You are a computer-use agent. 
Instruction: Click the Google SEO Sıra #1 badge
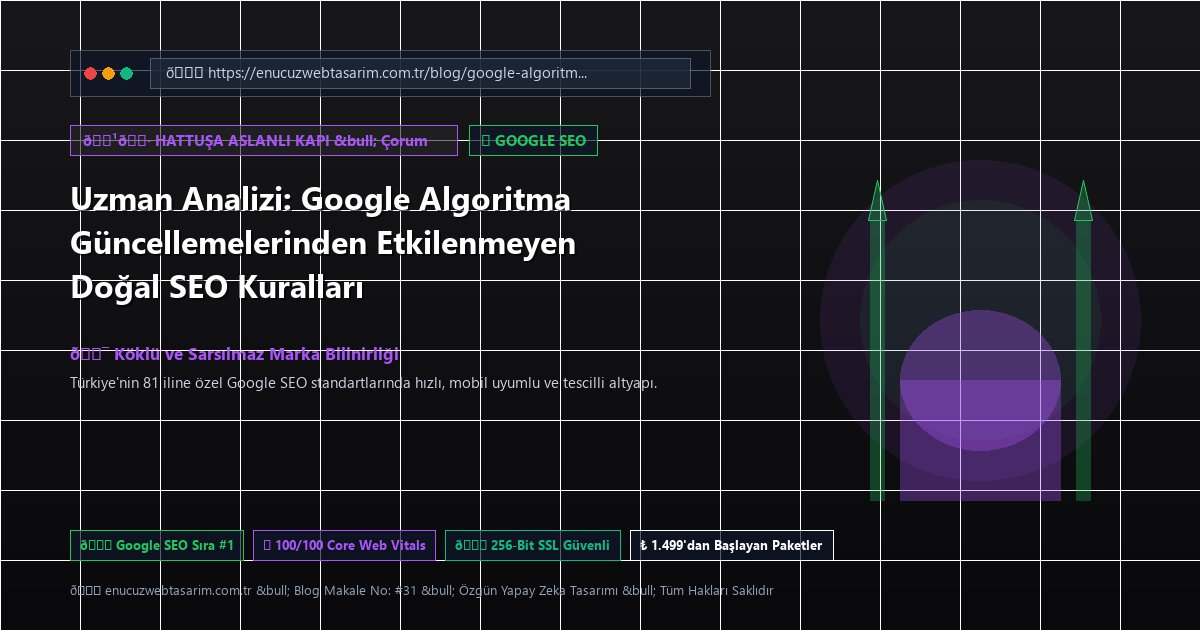[x=156, y=545]
